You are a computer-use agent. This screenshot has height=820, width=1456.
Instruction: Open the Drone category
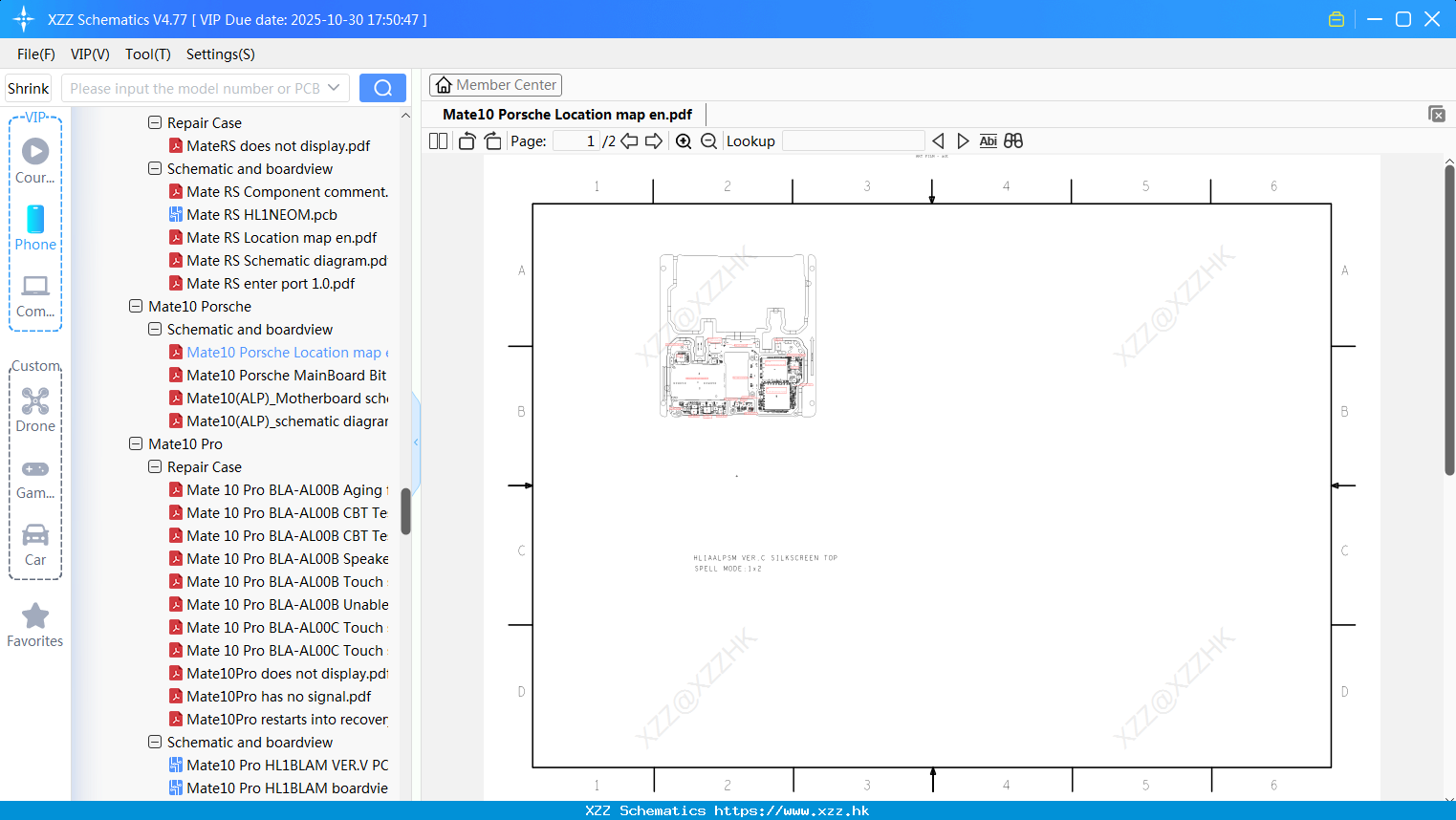(x=35, y=410)
